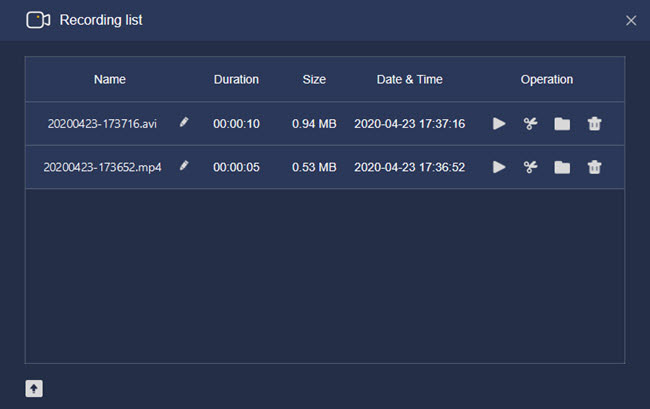The height and width of the screenshot is (409, 650).
Task: Select the 20200423-173716.avi file name
Action: 102,123
